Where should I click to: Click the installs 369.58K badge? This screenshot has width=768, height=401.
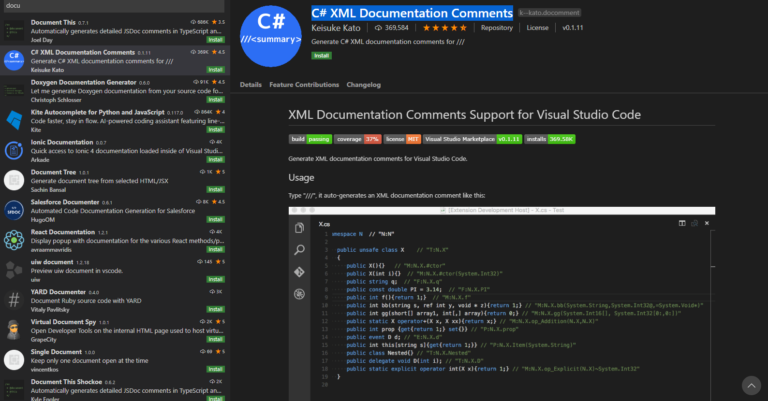point(550,139)
